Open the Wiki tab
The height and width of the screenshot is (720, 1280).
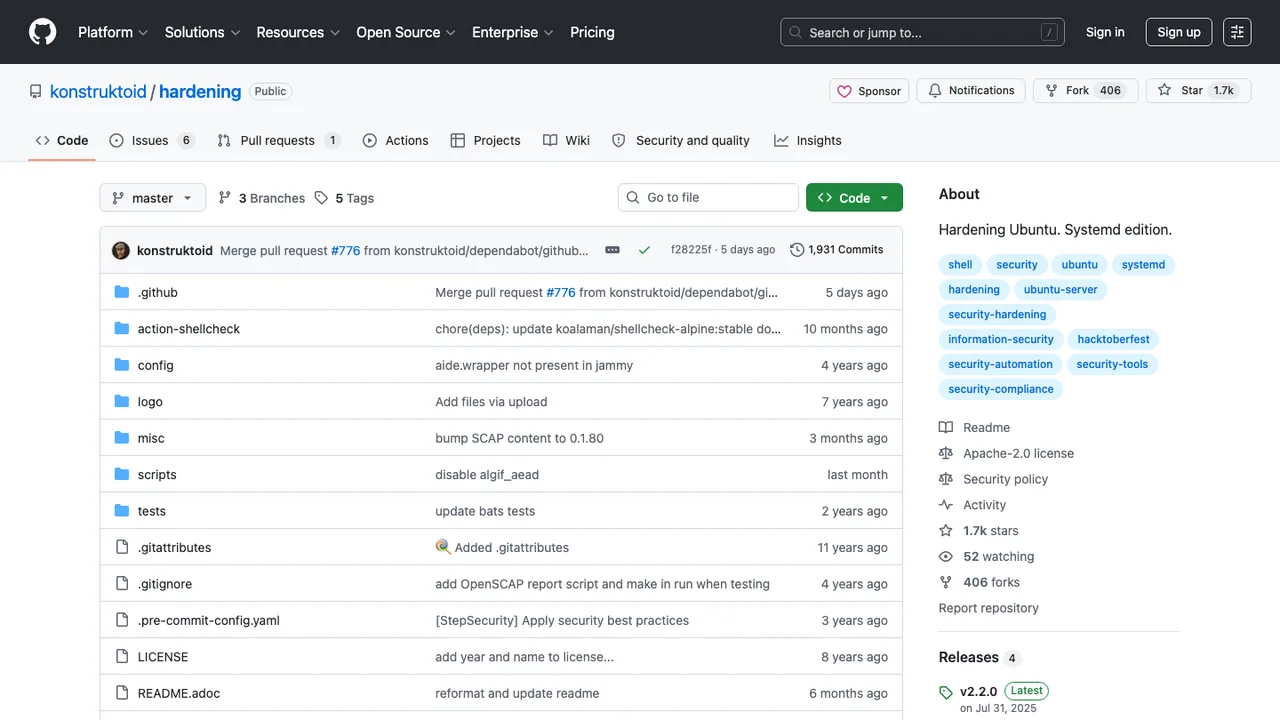[567, 141]
